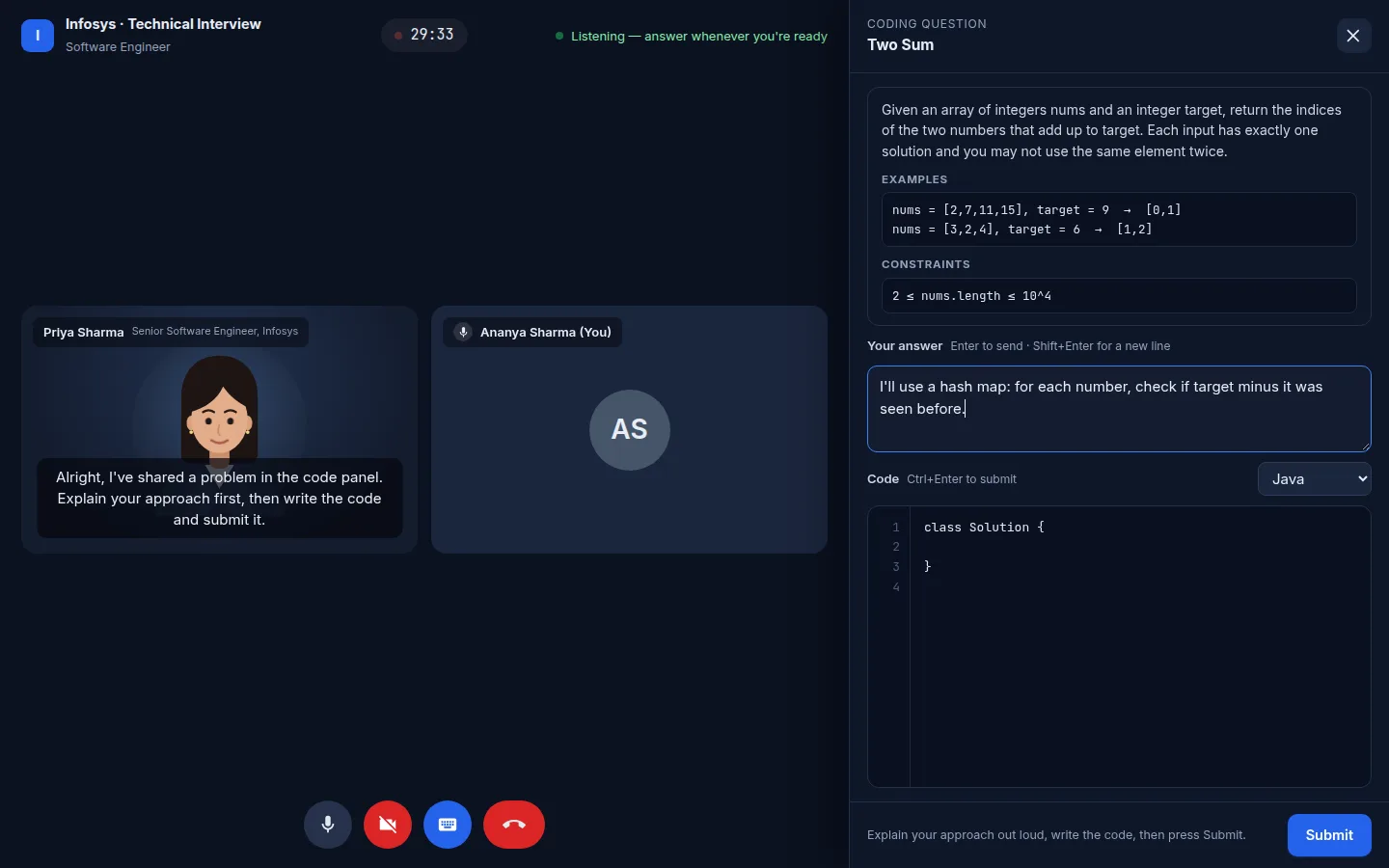The height and width of the screenshot is (868, 1389).
Task: Click the mic icon beside Ananya Sharma
Action: (463, 332)
